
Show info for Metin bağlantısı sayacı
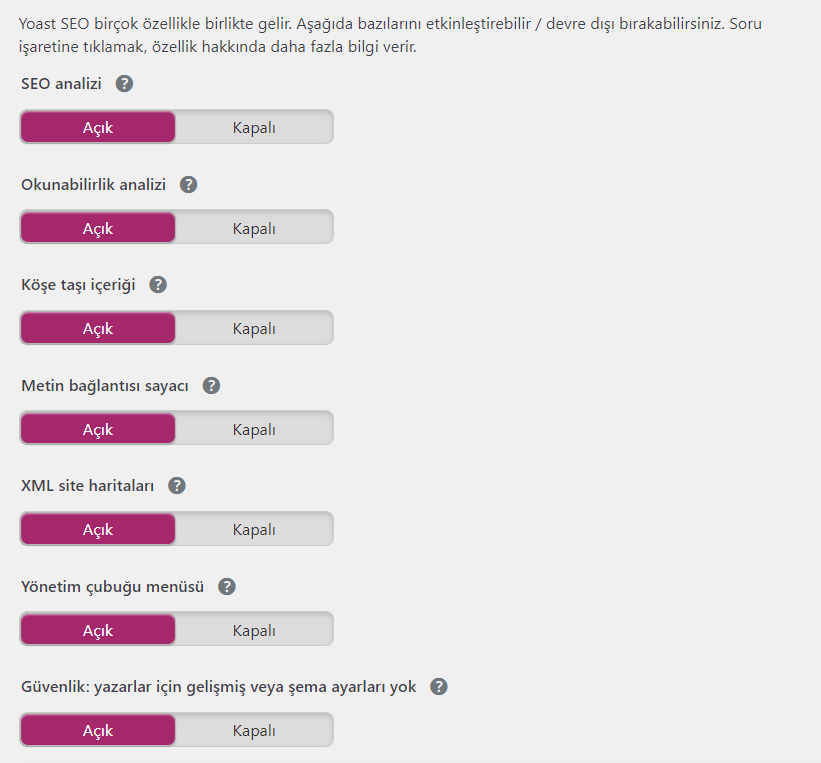click(x=211, y=385)
